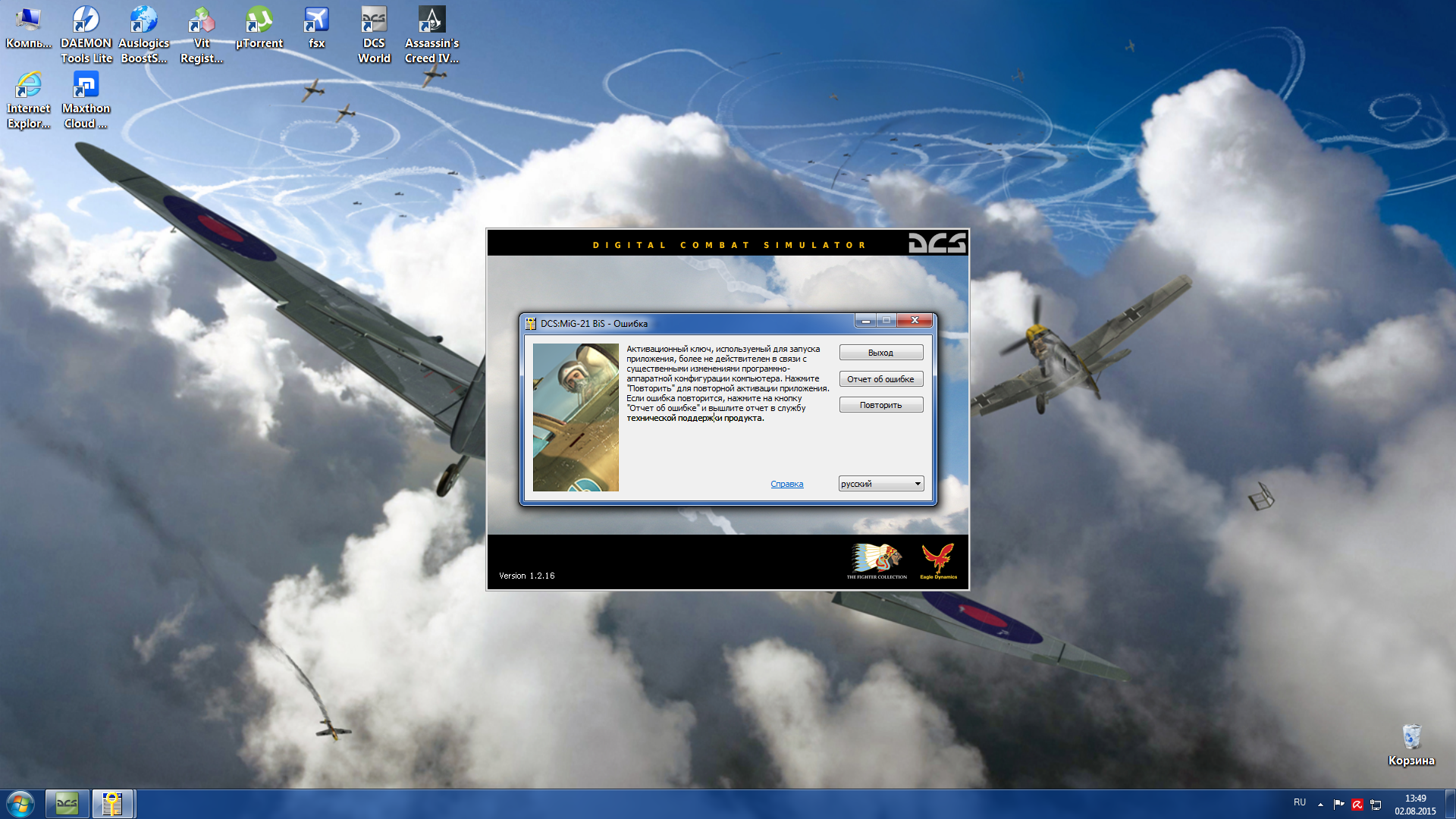
Task: Click the RU language indicator
Action: (x=1300, y=802)
